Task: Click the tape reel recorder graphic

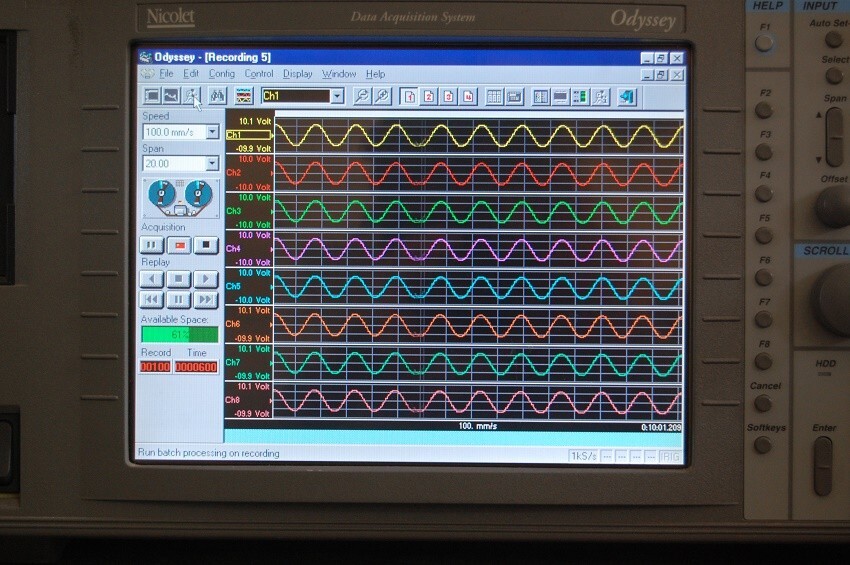Action: (181, 198)
